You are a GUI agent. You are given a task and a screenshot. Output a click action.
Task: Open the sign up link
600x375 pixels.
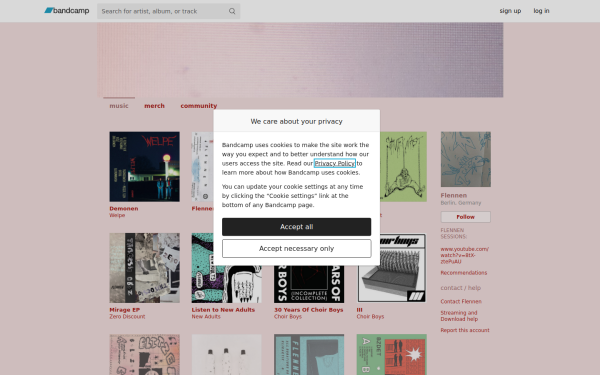coord(510,11)
